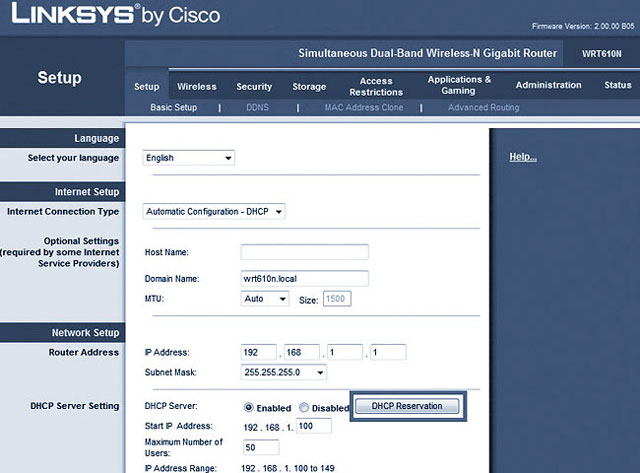The width and height of the screenshot is (640, 473).
Task: Click the Host Name input field
Action: click(304, 252)
